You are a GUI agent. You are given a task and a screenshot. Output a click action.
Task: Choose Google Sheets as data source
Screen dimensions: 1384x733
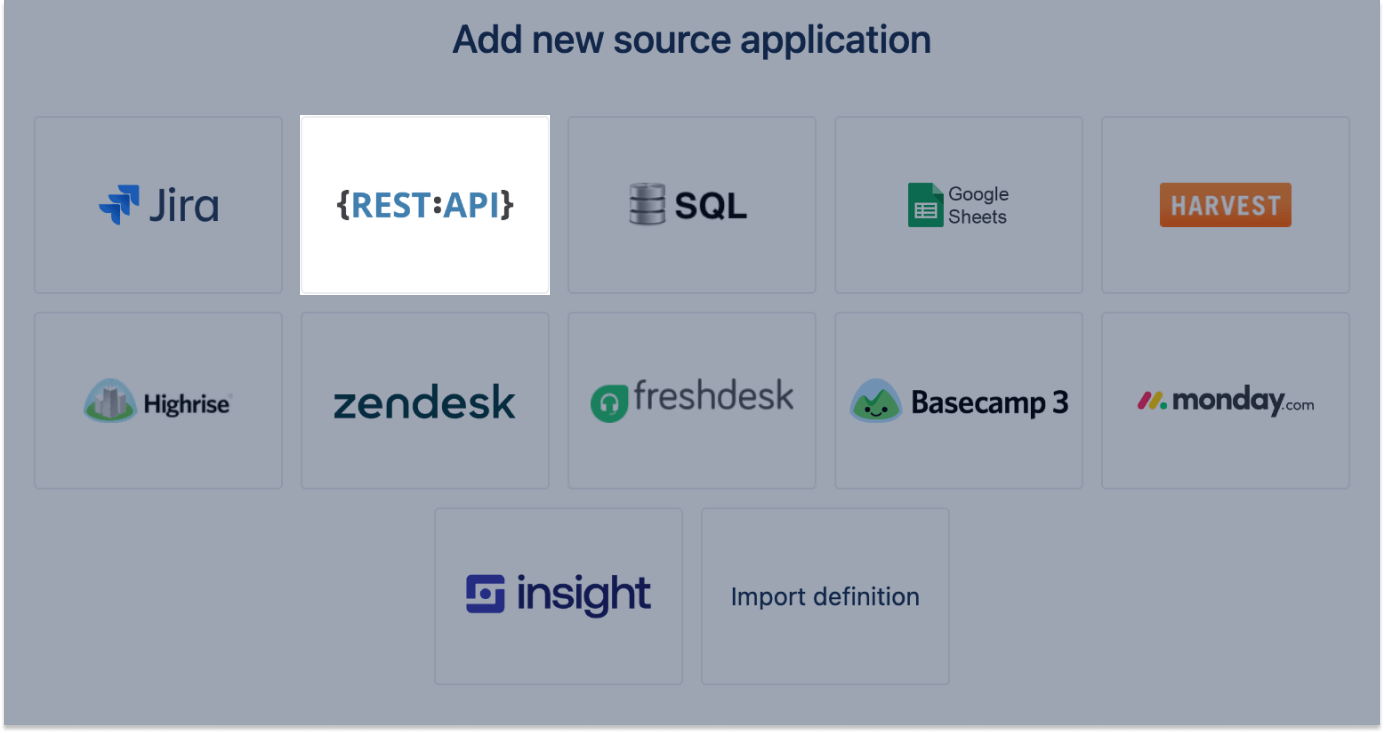click(957, 204)
